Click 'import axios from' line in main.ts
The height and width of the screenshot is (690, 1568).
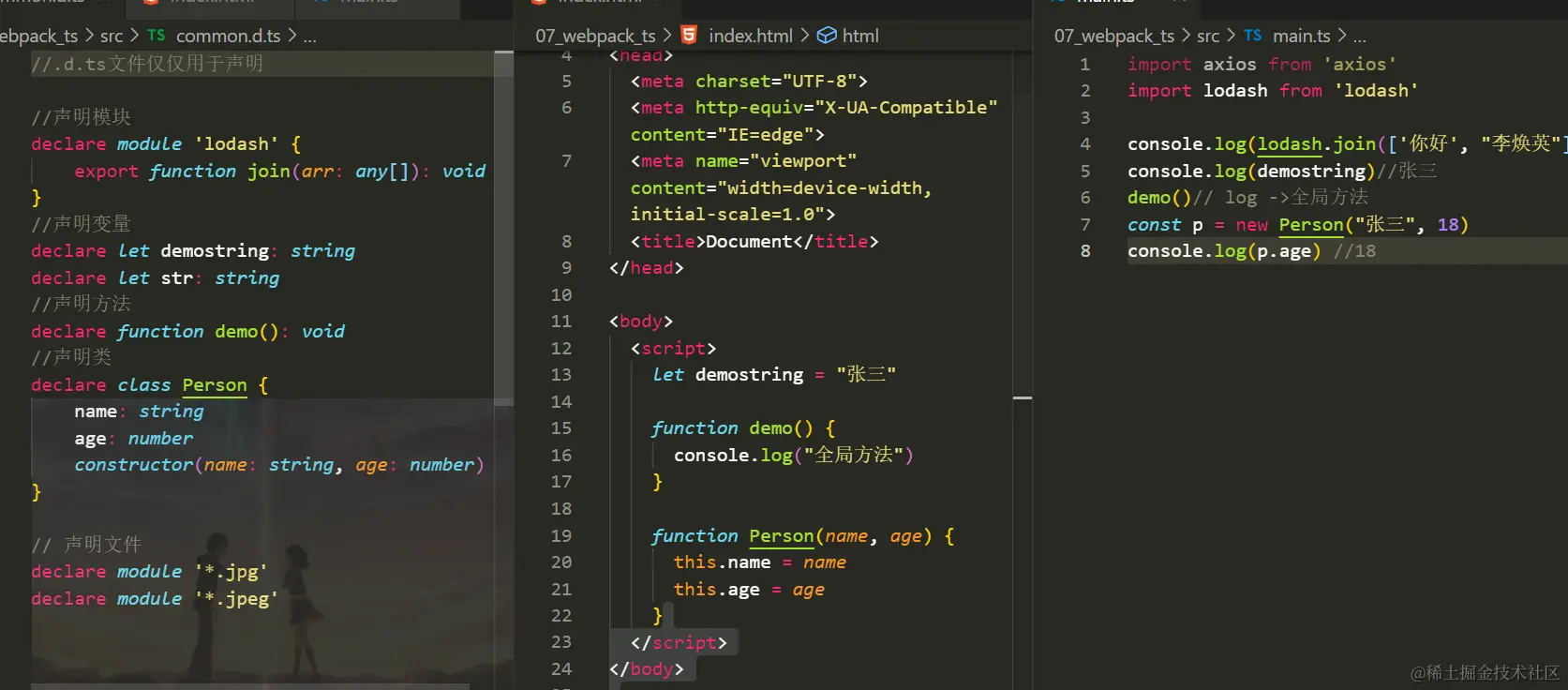(1262, 64)
